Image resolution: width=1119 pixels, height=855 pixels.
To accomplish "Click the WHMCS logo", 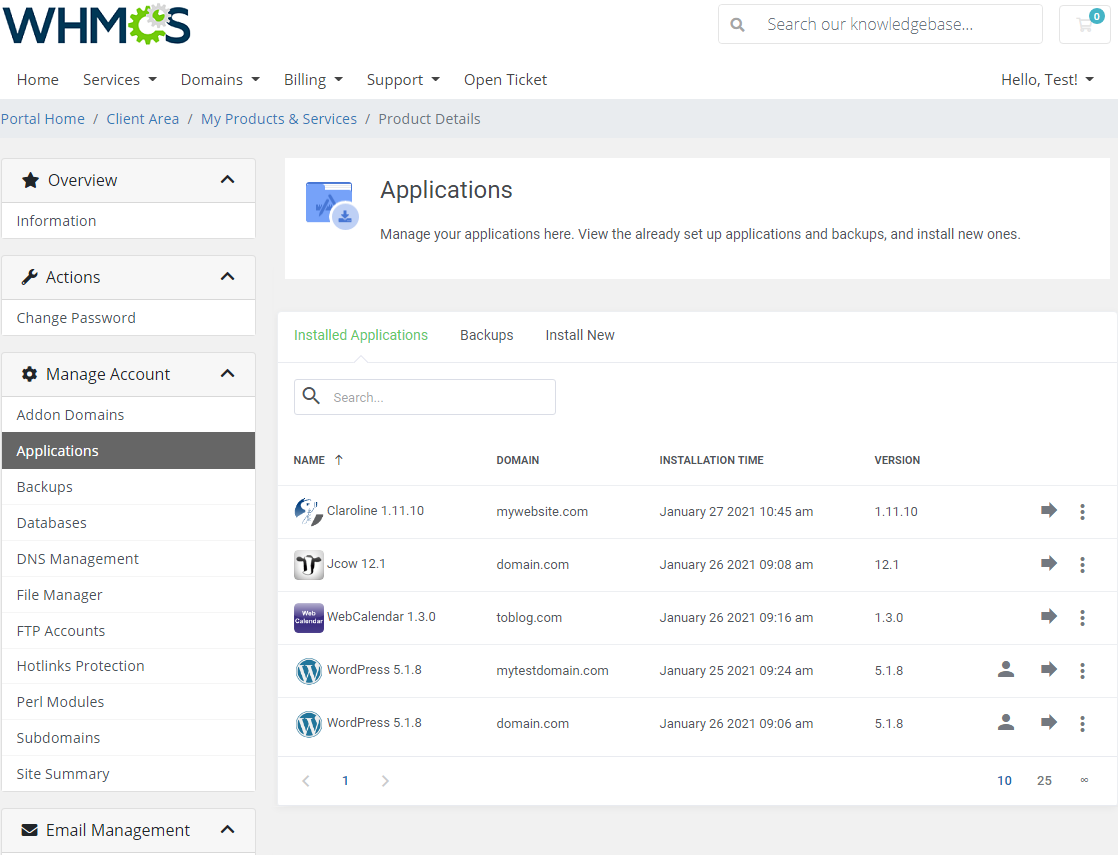I will point(96,24).
